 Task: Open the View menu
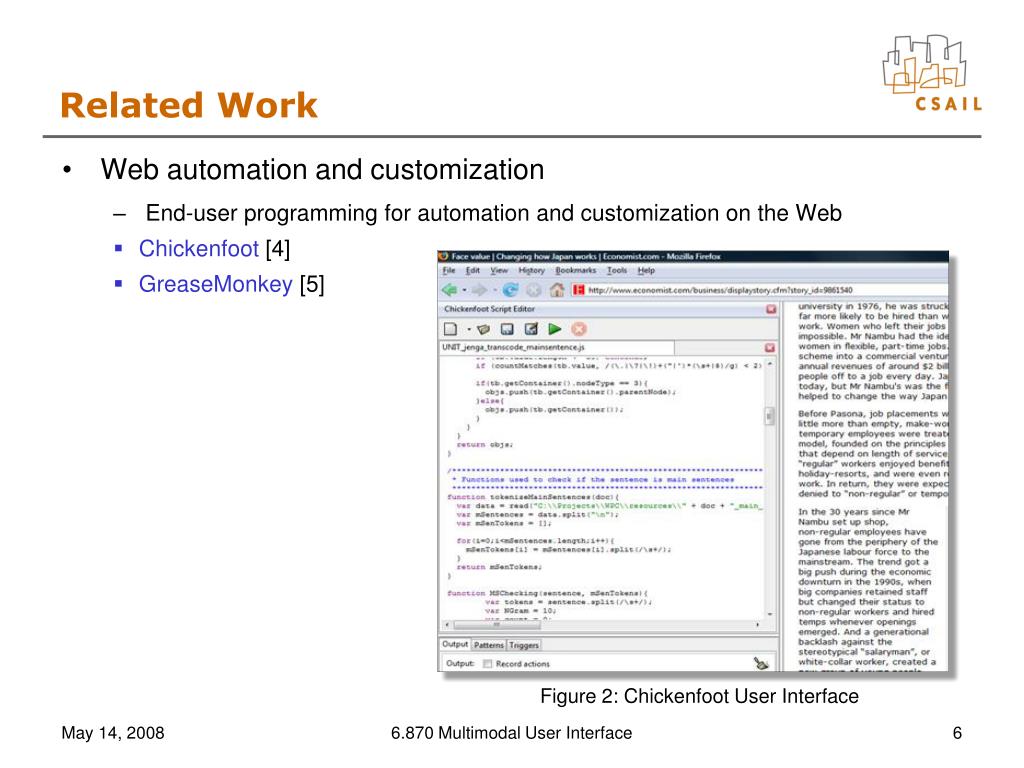click(500, 270)
